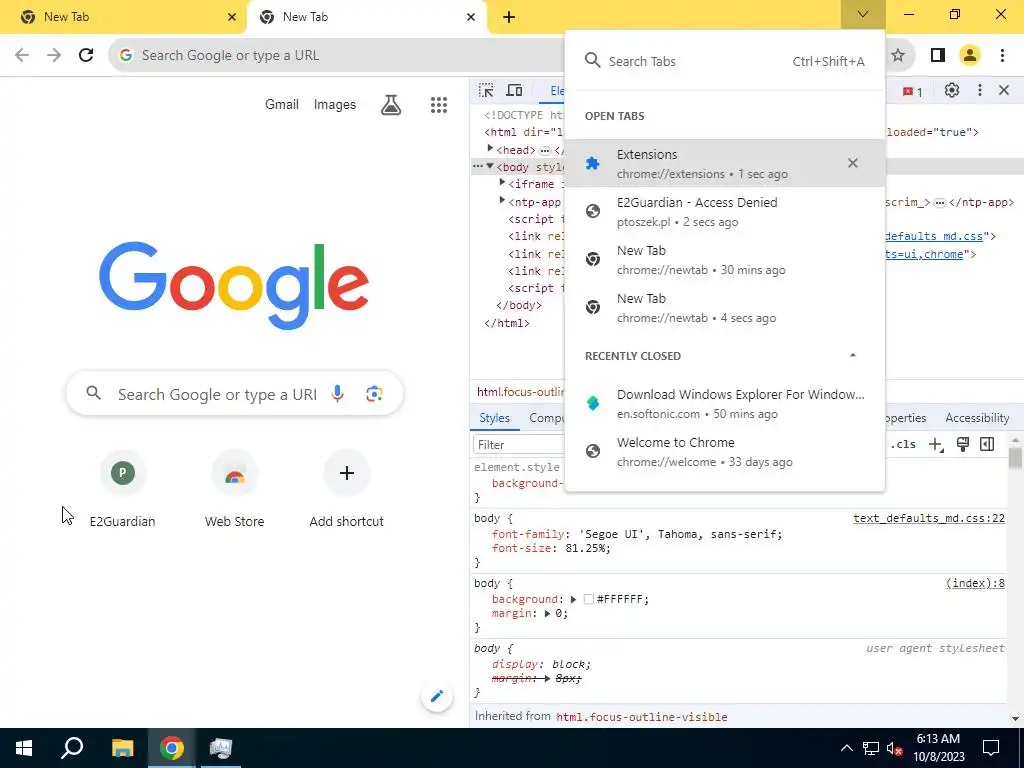Collapse the body element node

tap(490, 167)
